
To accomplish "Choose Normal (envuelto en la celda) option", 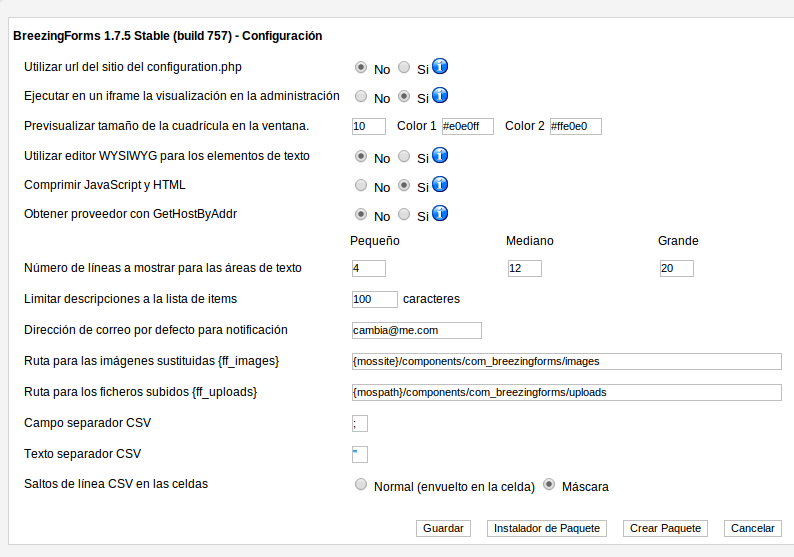I will pyautogui.click(x=361, y=485).
